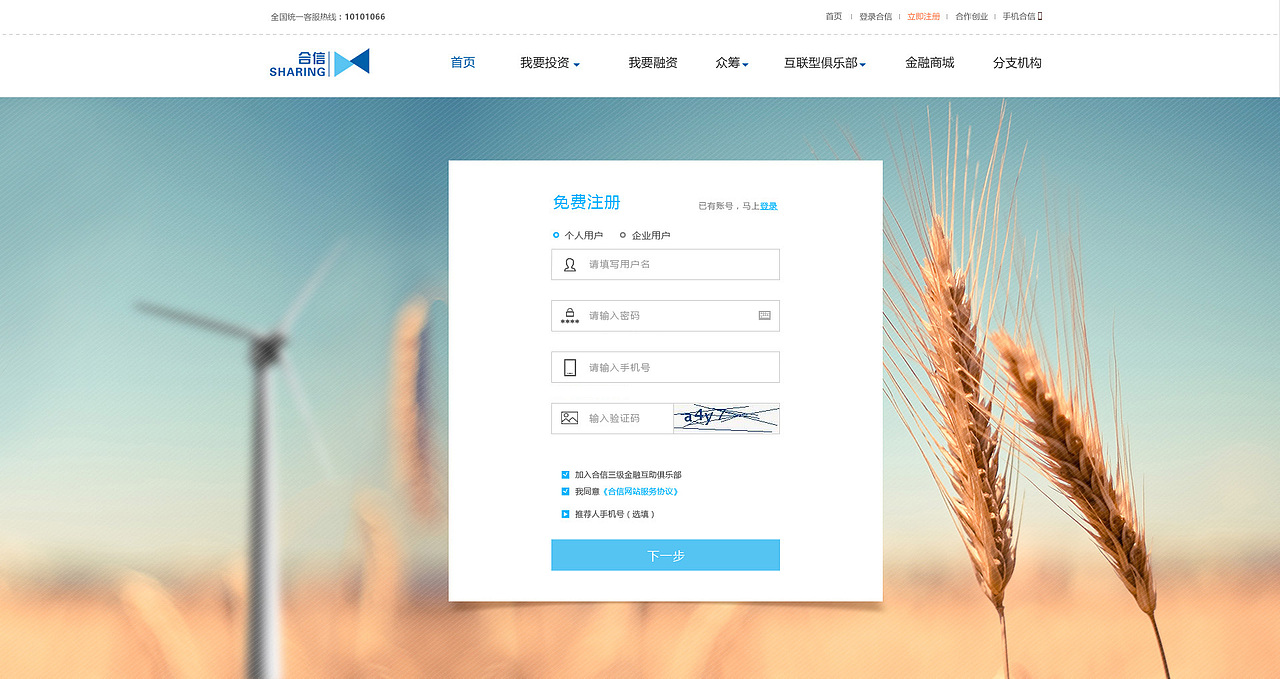Click the 合作创业 link in the top bar
The width and height of the screenshot is (1280, 679).
[971, 16]
